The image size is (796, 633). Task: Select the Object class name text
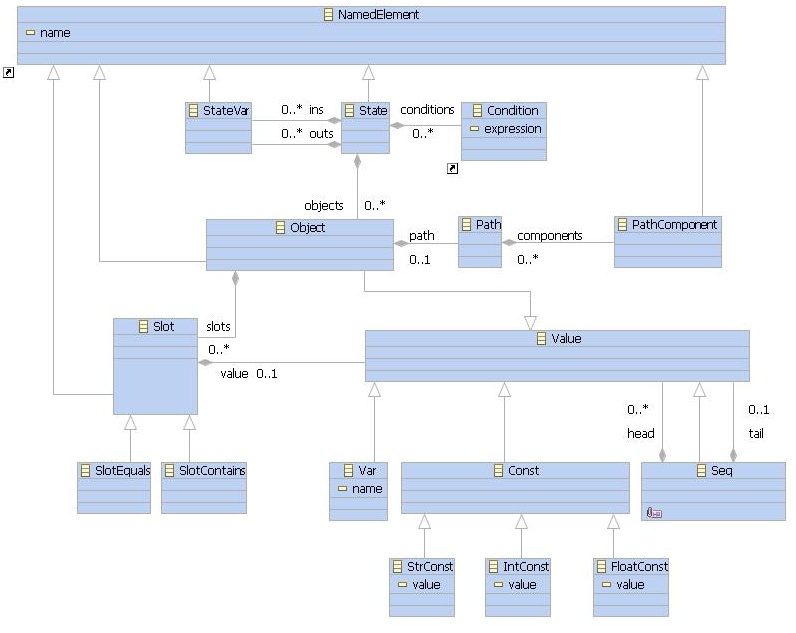point(307,228)
